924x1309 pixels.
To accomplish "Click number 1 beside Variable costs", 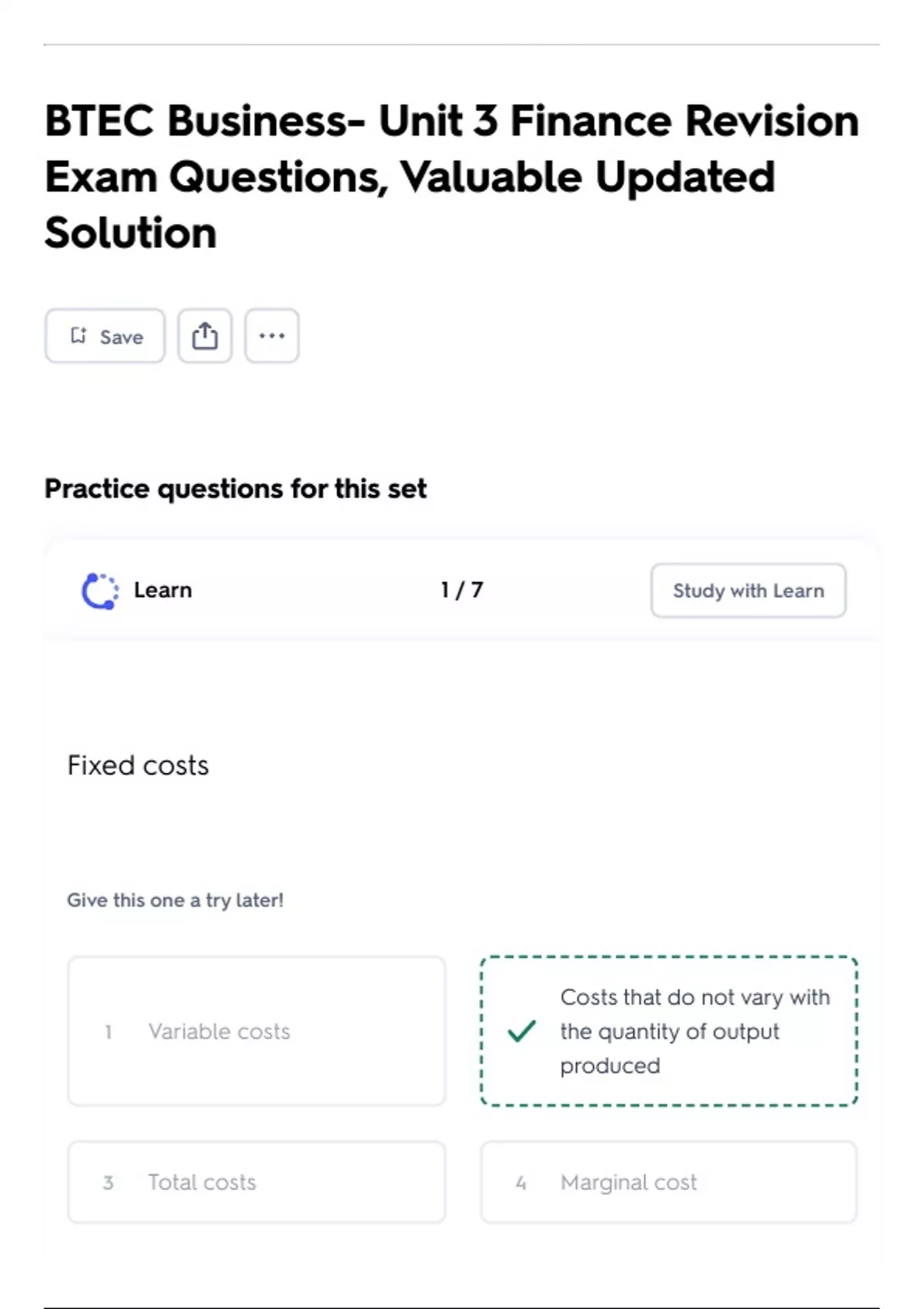I will 109,1032.
